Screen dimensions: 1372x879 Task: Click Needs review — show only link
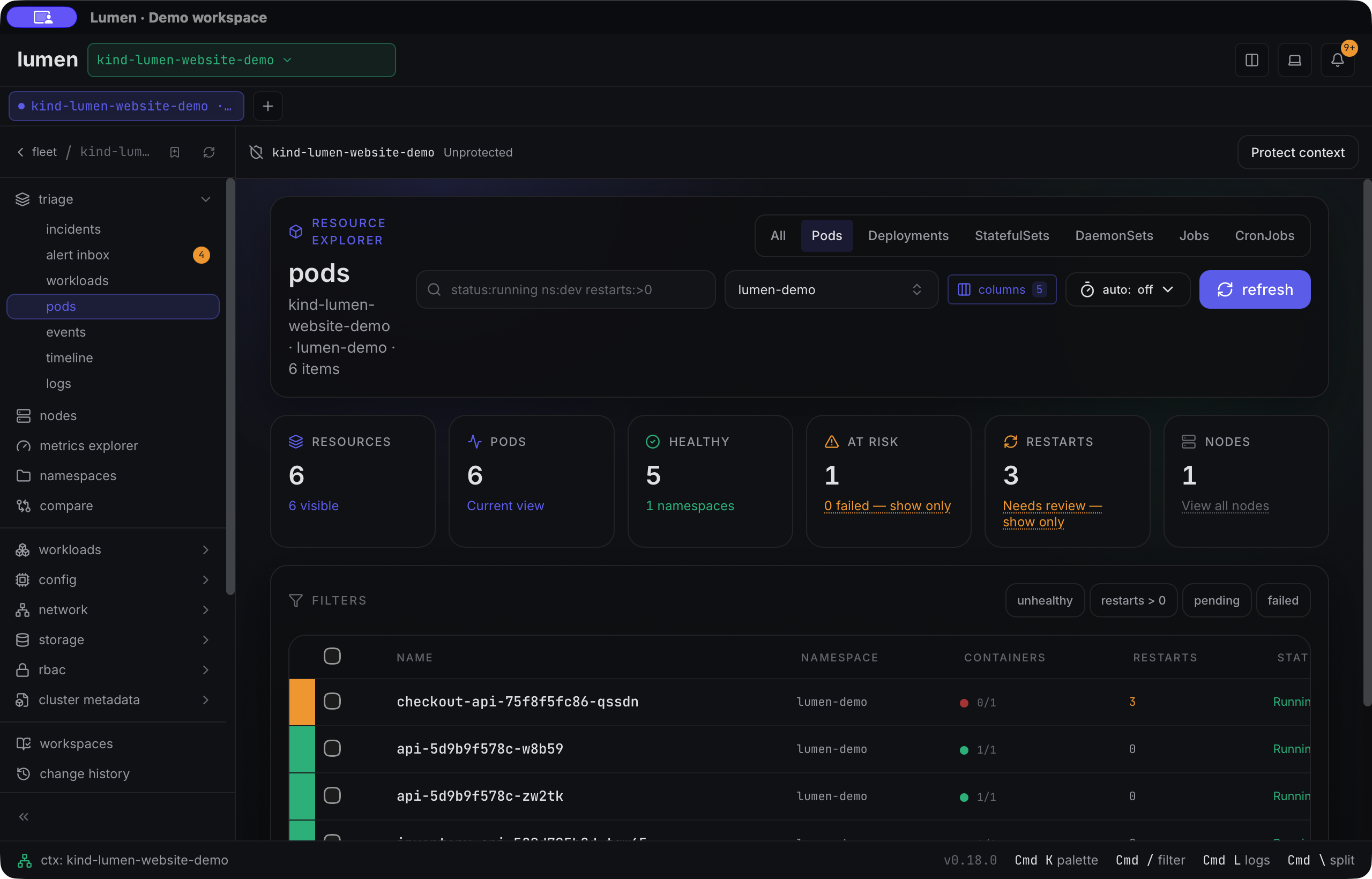tap(1052, 513)
